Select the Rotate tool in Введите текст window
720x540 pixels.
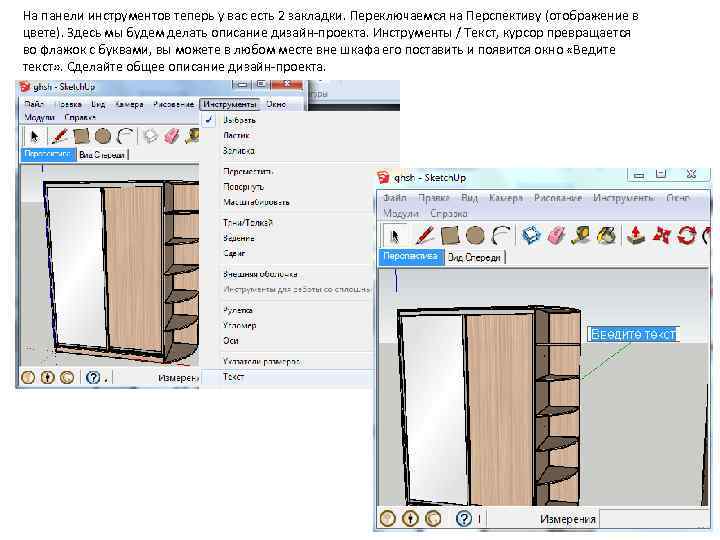[687, 235]
